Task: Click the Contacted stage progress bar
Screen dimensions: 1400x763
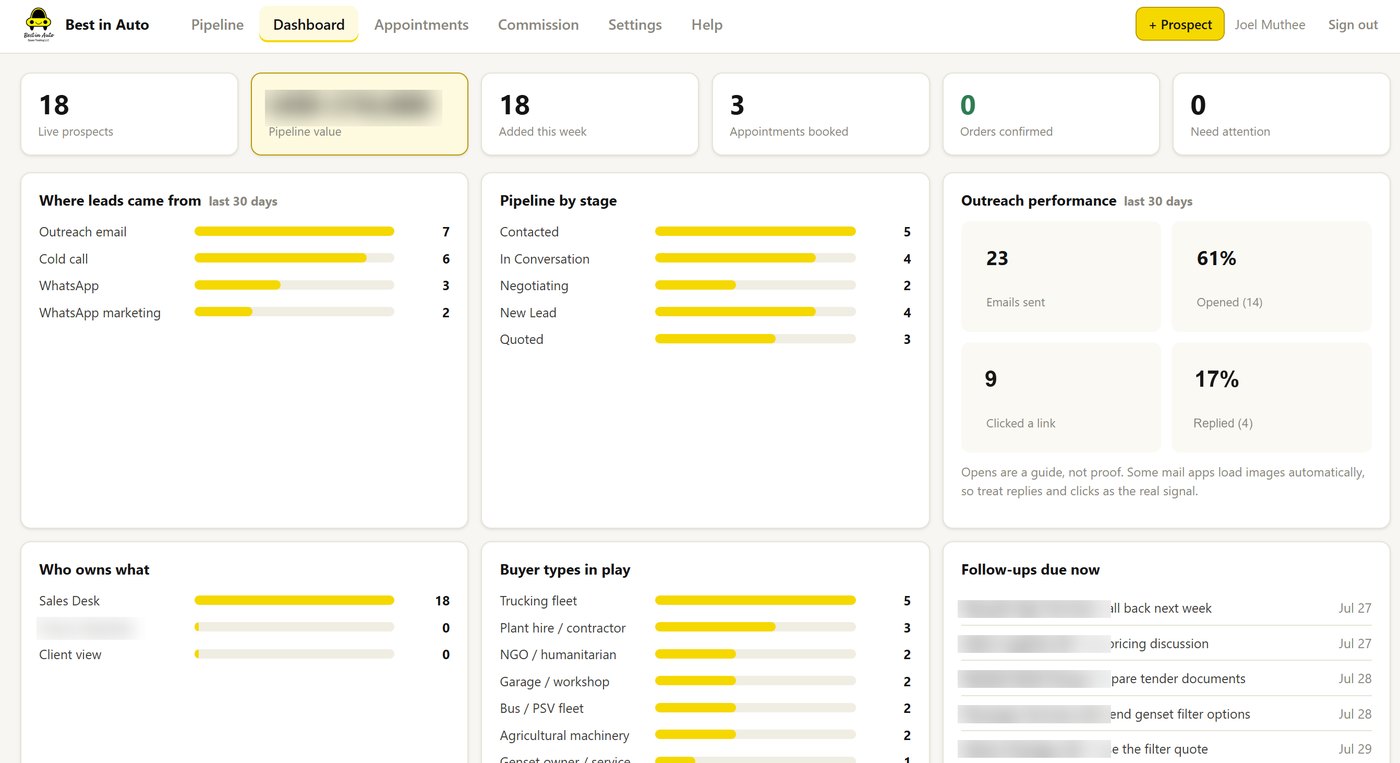Action: point(755,232)
